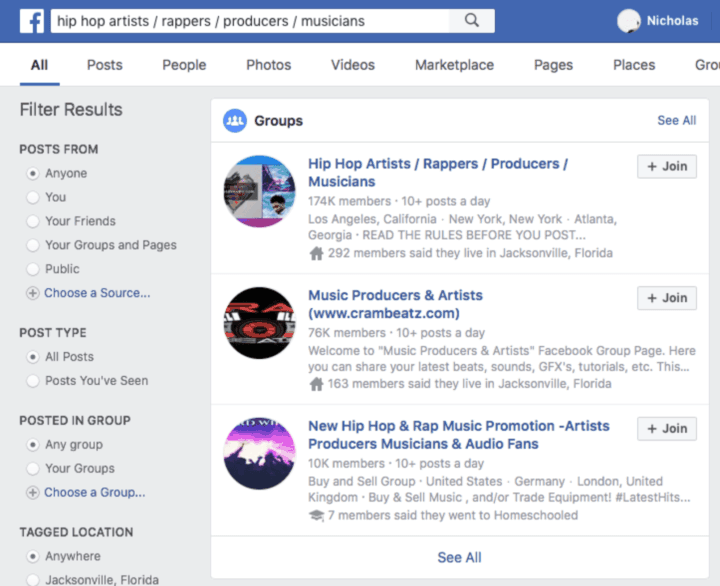
Task: Click the Facebook logo icon
Action: tap(31, 20)
